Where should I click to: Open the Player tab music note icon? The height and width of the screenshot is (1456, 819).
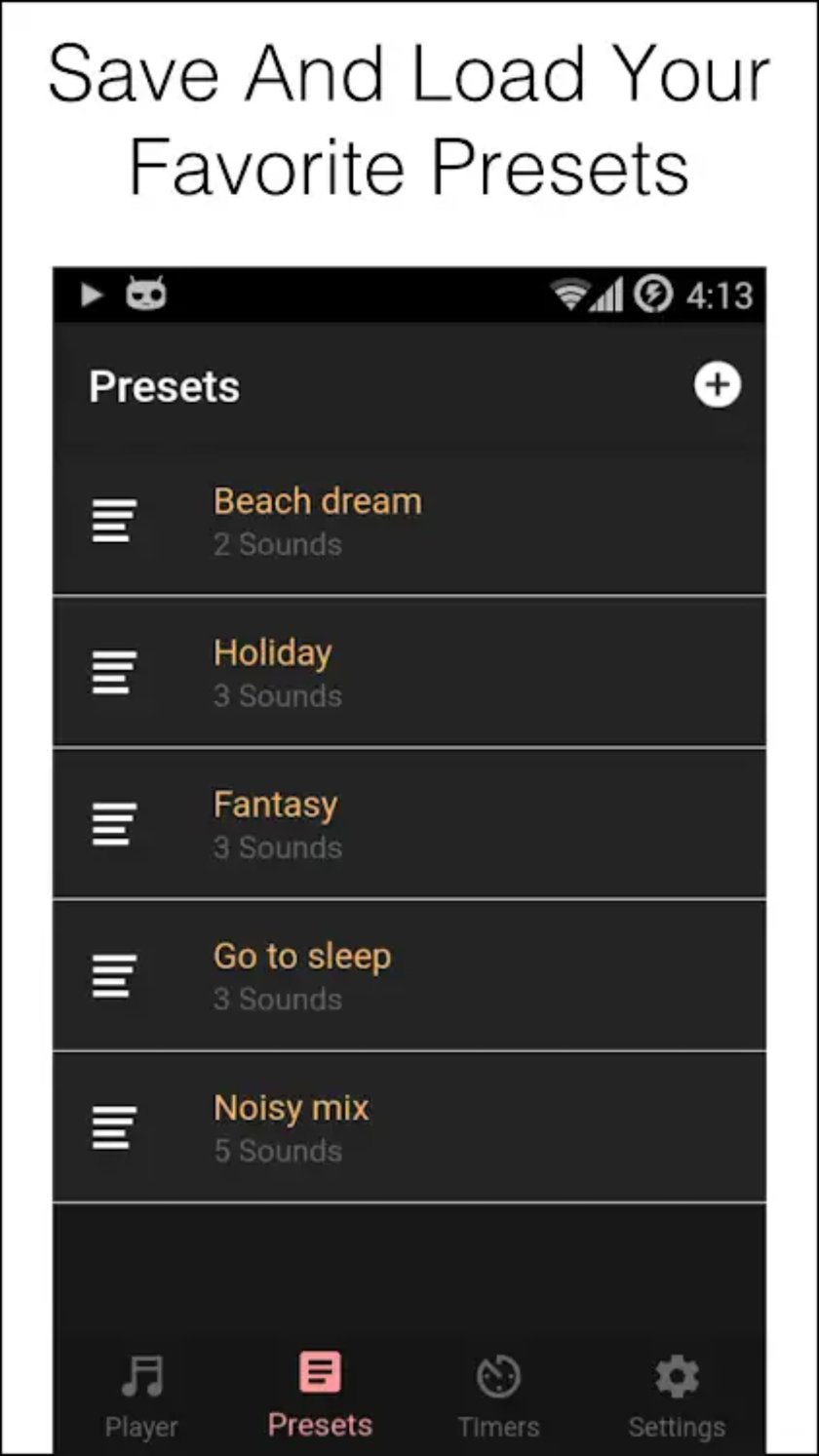(x=142, y=1376)
